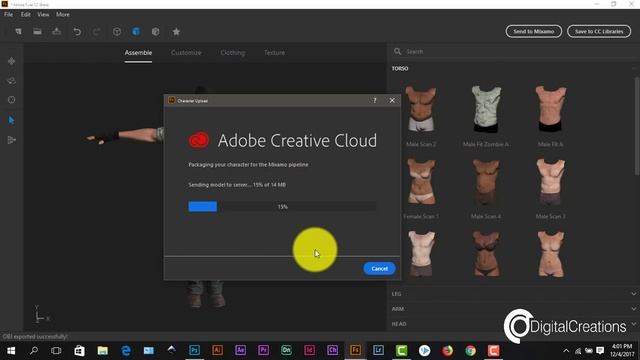640x360 pixels.
Task: Open Task View from the taskbar
Action: tap(56, 351)
